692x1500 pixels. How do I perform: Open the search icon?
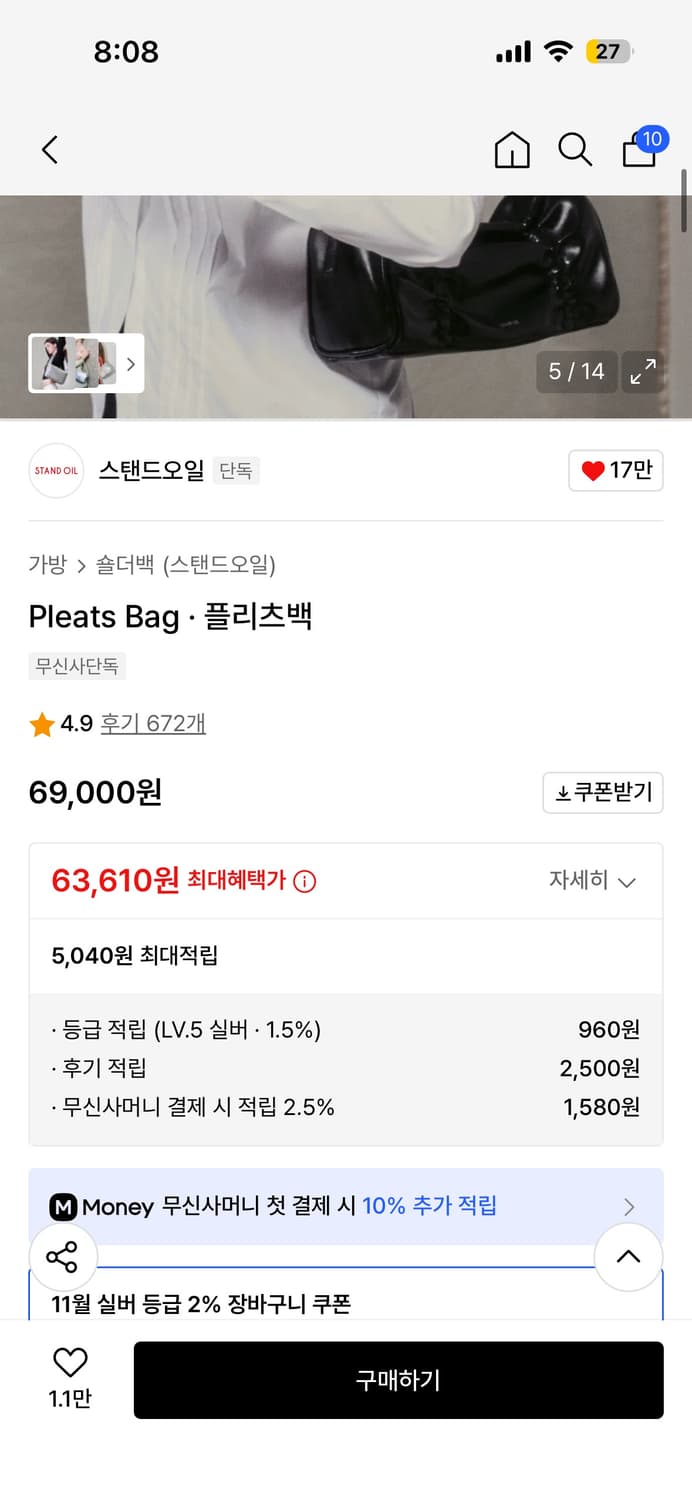click(x=575, y=149)
